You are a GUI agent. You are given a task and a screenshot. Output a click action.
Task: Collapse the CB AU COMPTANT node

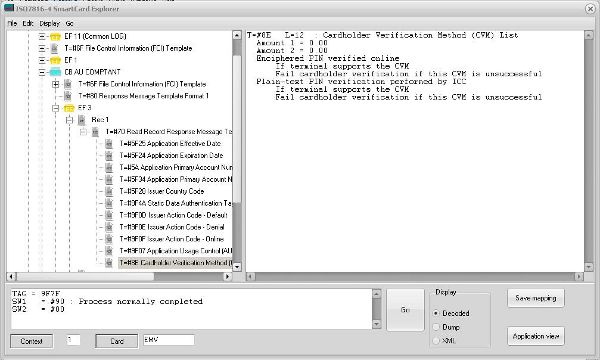tap(42, 72)
